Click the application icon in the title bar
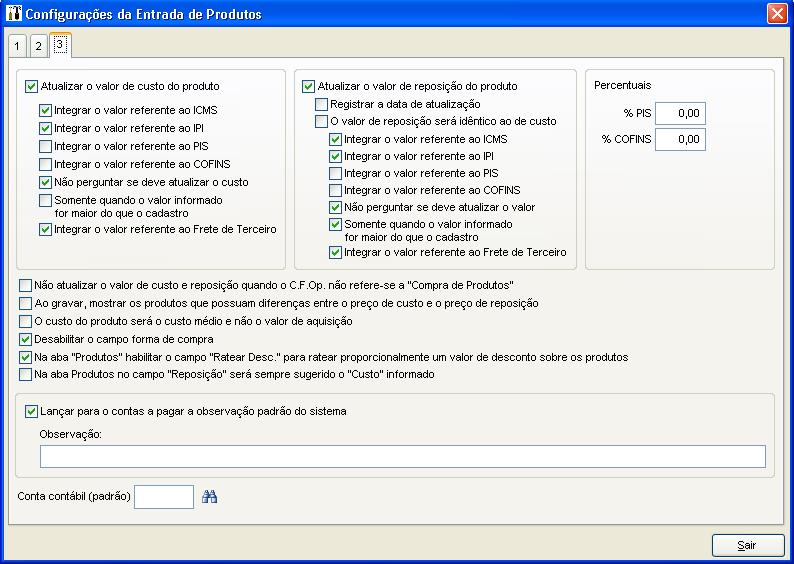Image resolution: width=794 pixels, height=564 pixels. (x=14, y=14)
